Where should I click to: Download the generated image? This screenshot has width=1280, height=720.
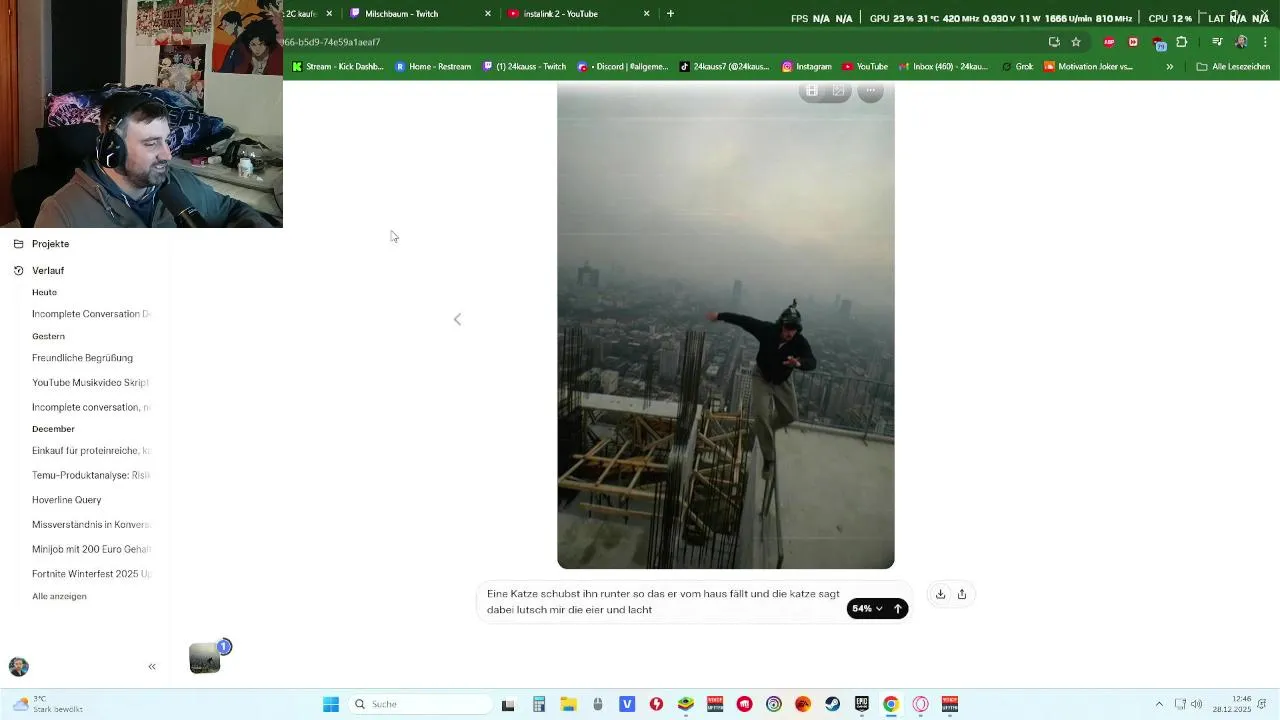point(940,594)
